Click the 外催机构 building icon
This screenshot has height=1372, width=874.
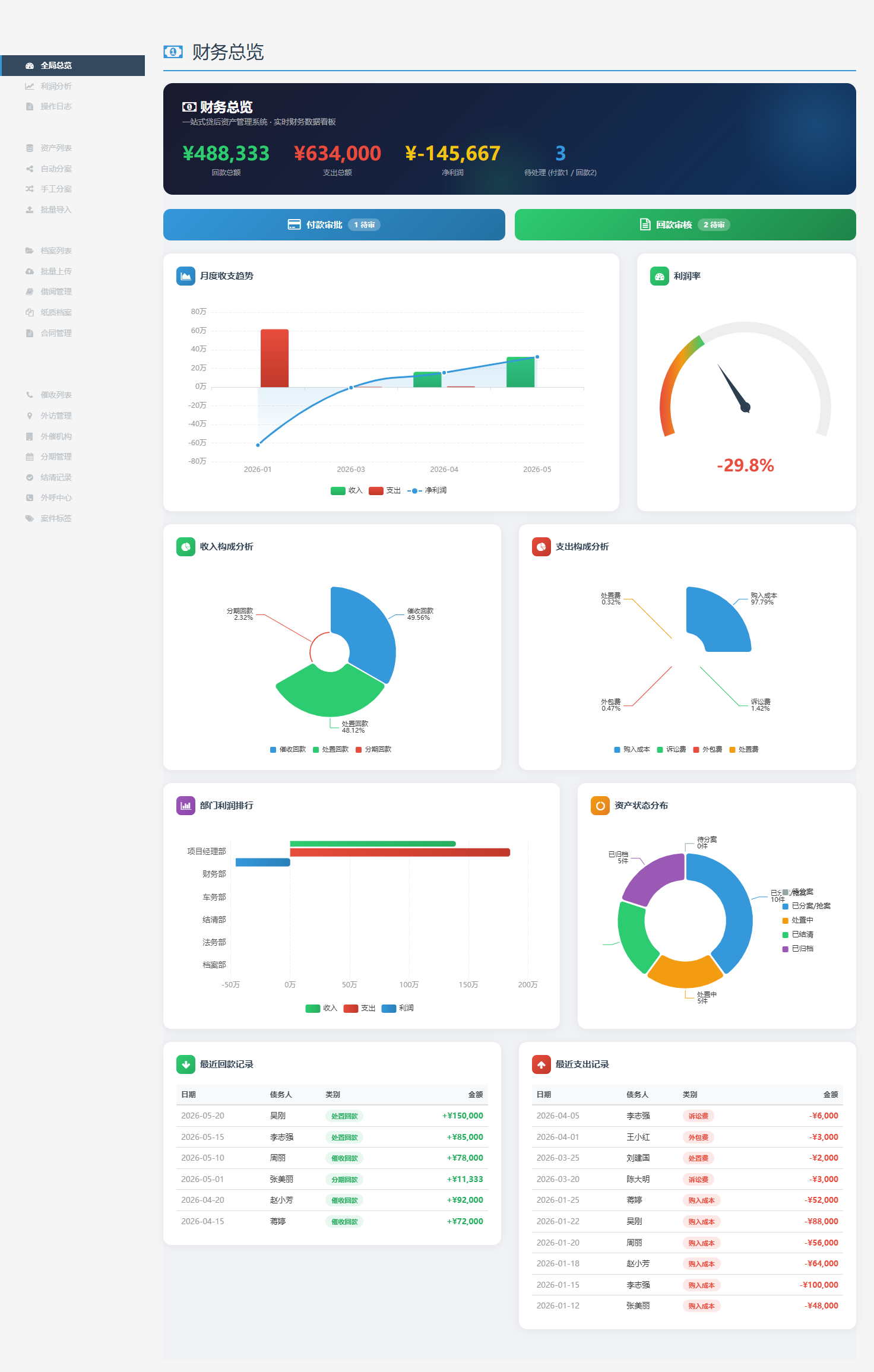coord(30,436)
